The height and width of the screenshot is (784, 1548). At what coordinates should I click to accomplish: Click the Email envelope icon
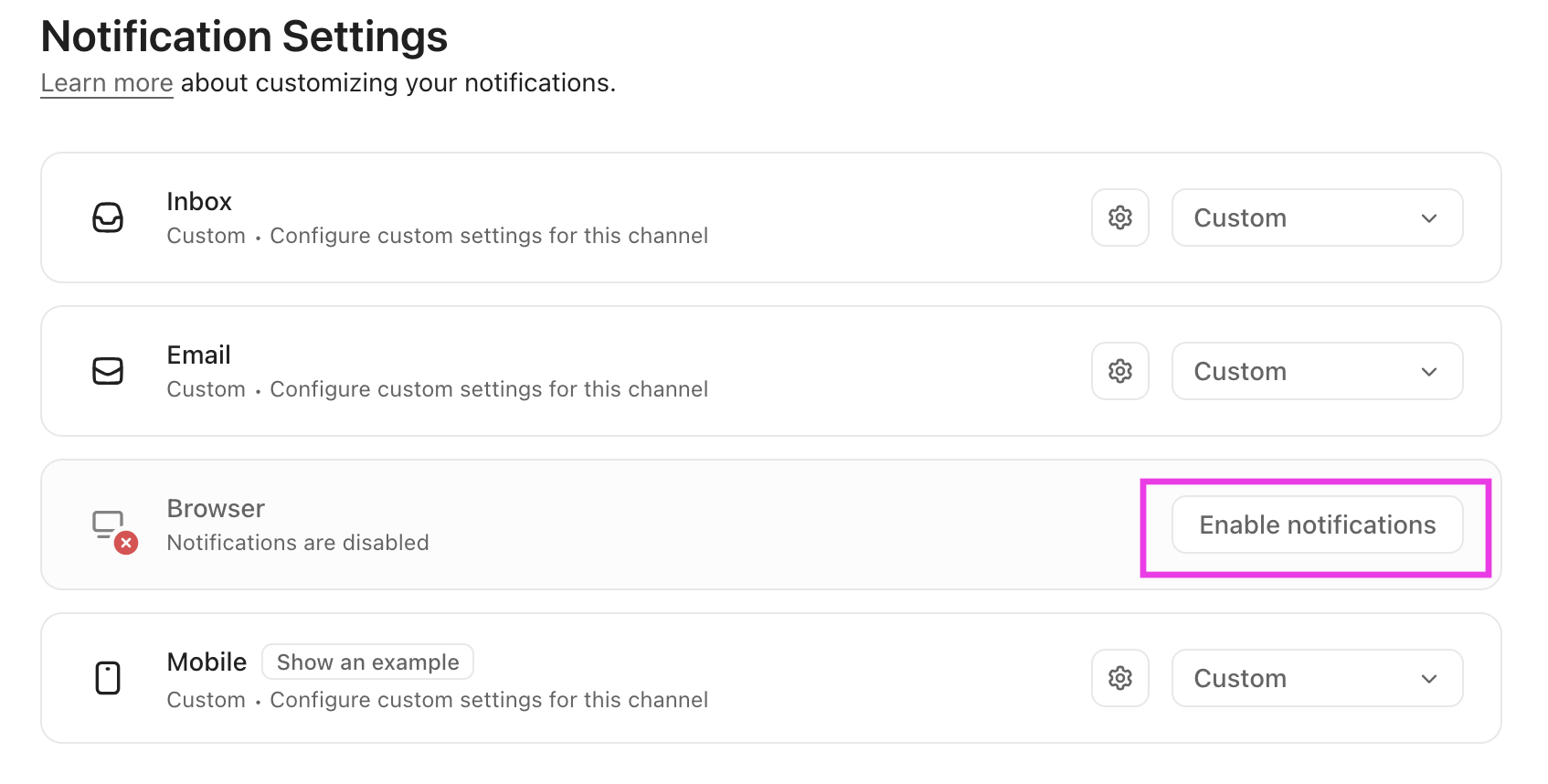[x=108, y=371]
